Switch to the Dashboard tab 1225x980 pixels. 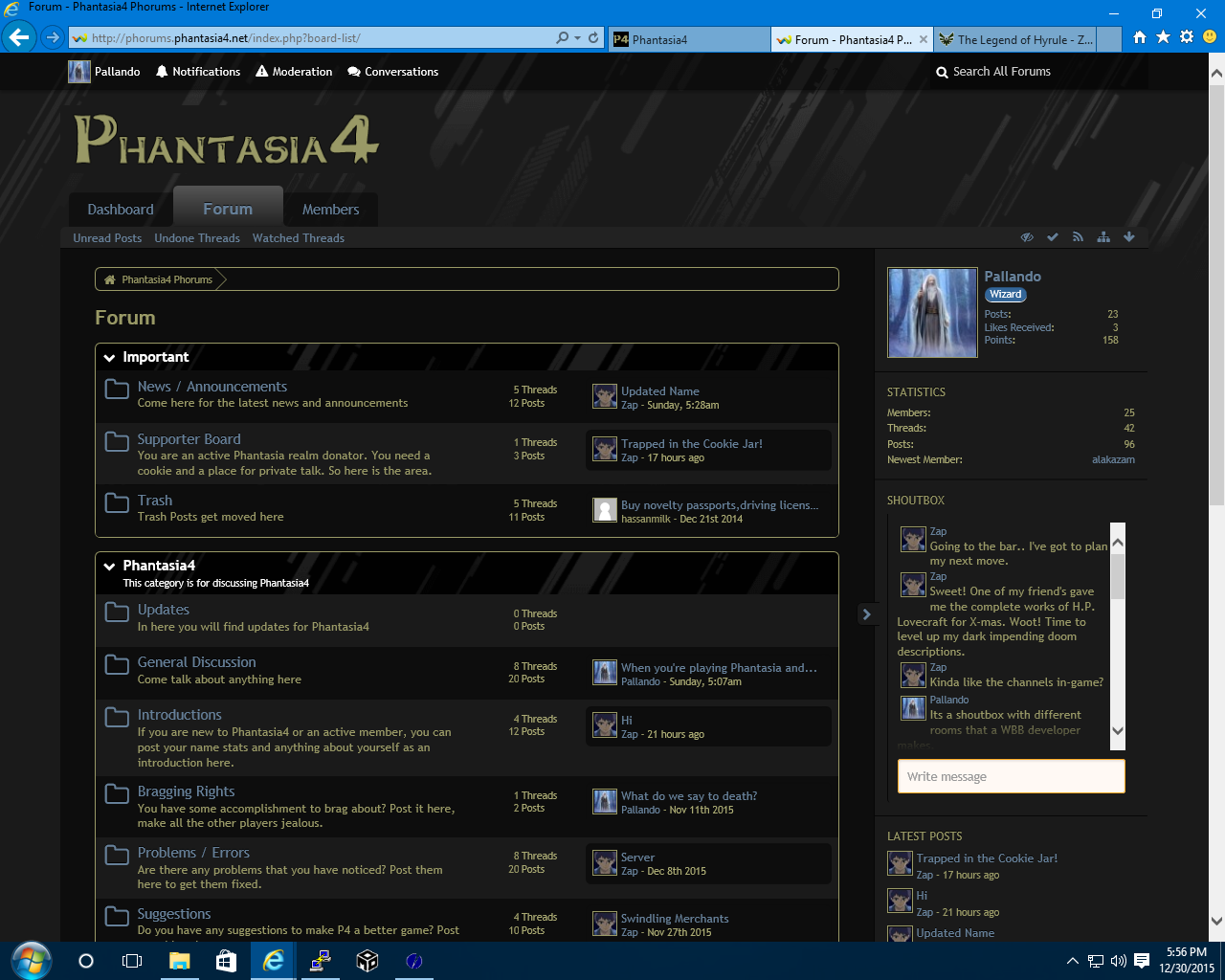pos(121,210)
